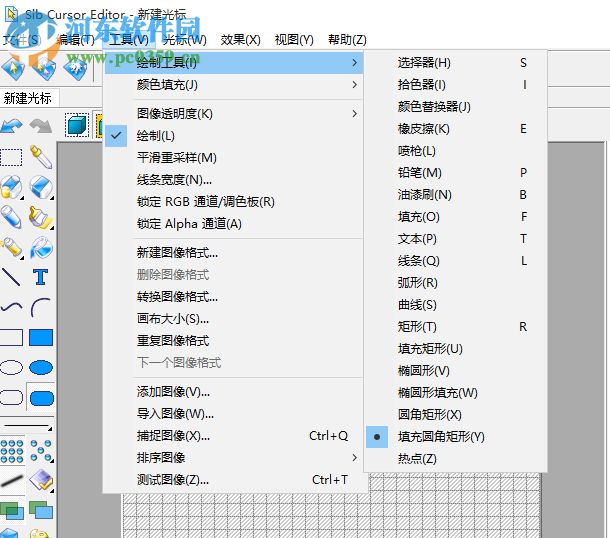Select the filled blue rectangle tool
This screenshot has height=538, width=610.
41,337
